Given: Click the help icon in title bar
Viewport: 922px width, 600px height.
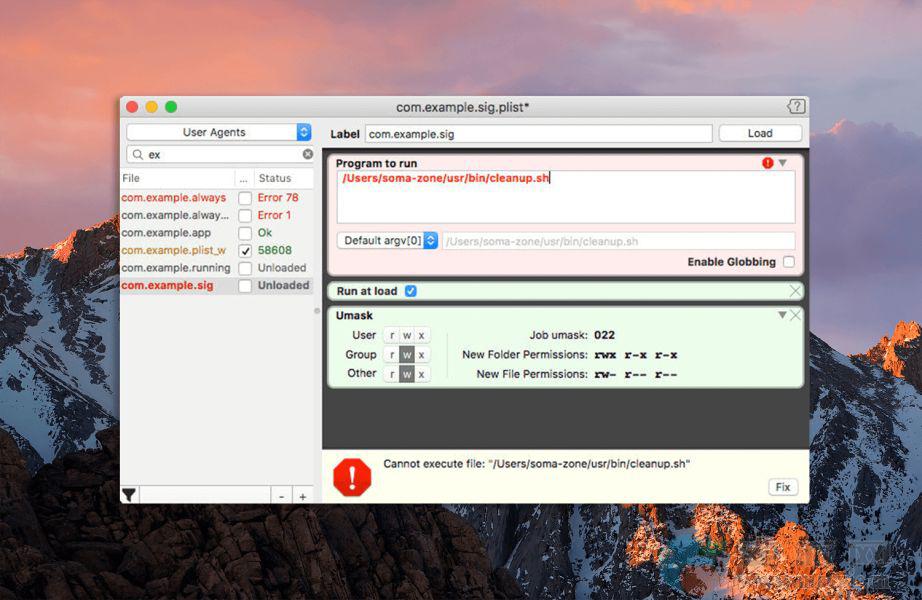Looking at the screenshot, I should pos(795,107).
